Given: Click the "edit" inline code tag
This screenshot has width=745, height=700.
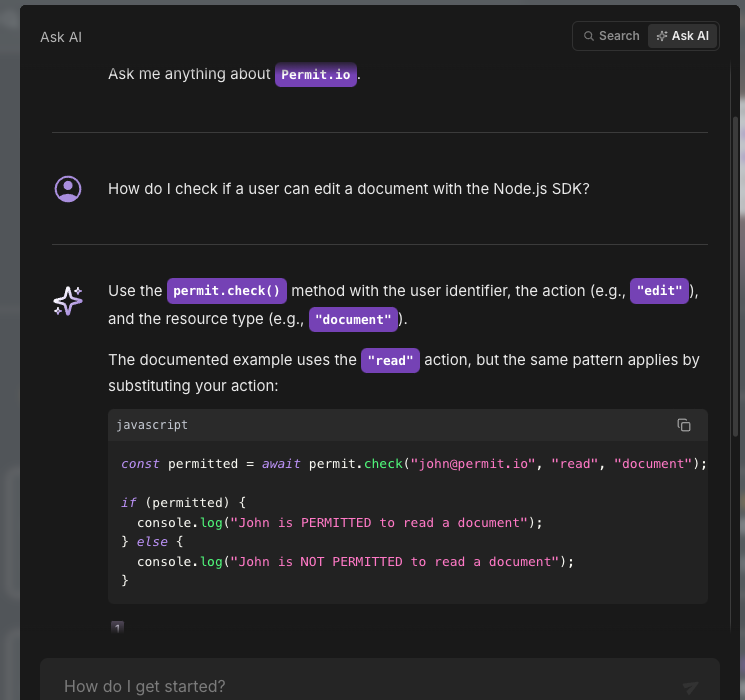Looking at the screenshot, I should 659,291.
